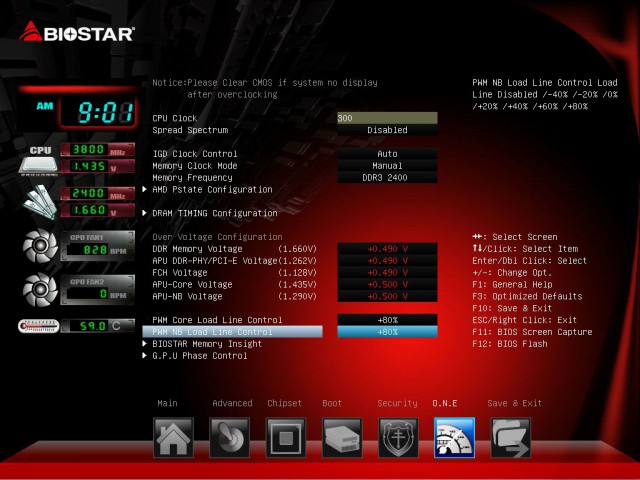Open the Chipset chip icon
The width and height of the screenshot is (640, 480).
(x=286, y=438)
